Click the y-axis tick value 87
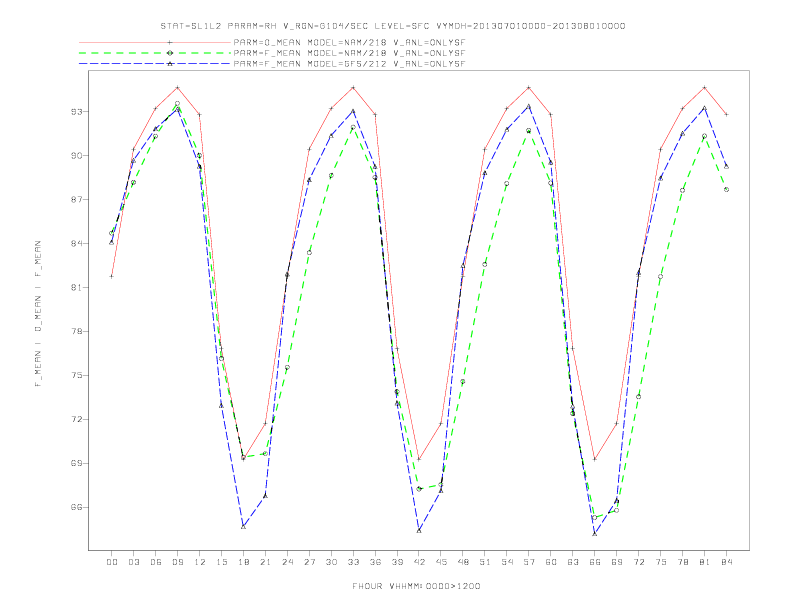The width and height of the screenshot is (792, 612). click(x=76, y=199)
